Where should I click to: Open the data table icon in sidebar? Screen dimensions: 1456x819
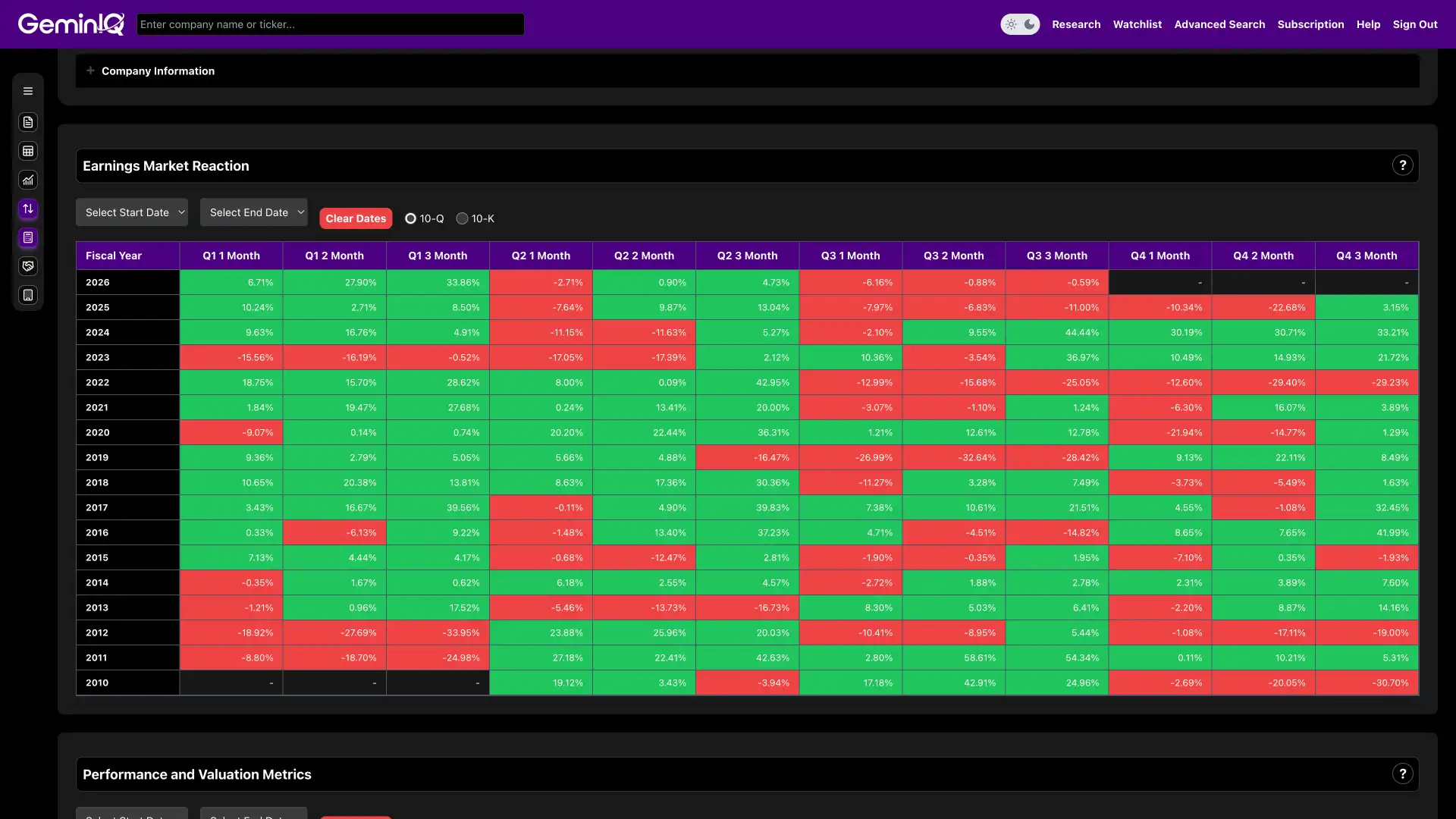click(28, 151)
